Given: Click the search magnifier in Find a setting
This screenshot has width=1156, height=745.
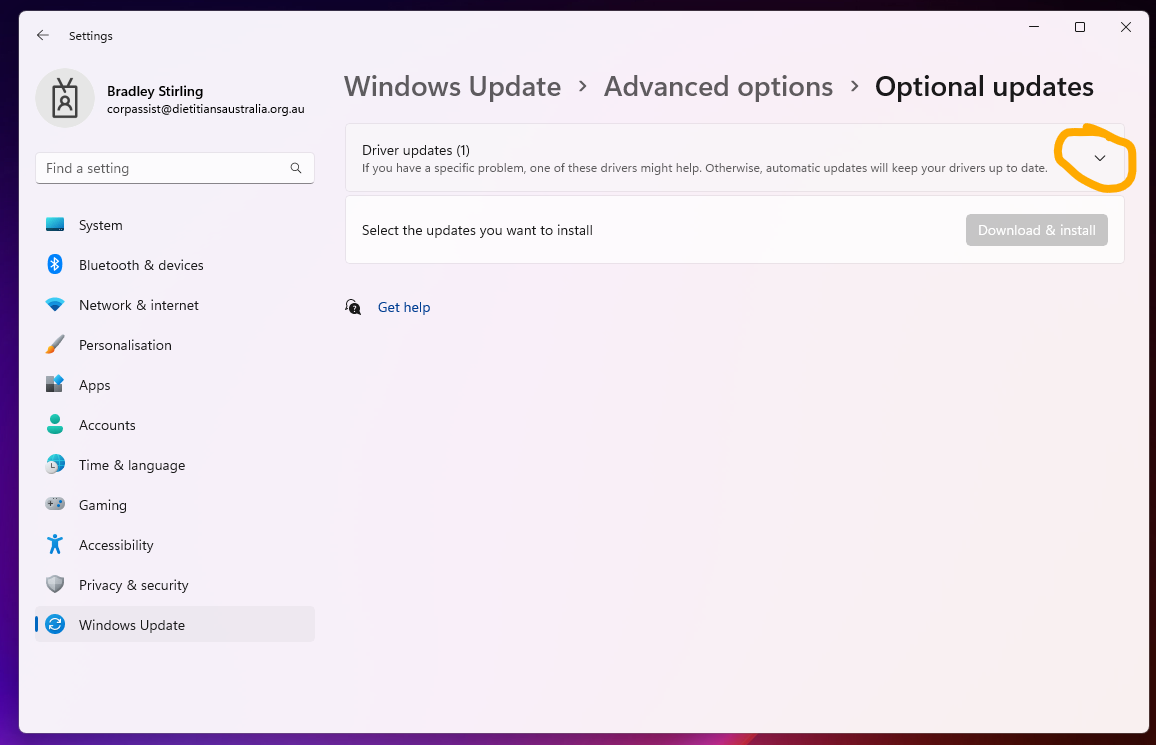Looking at the screenshot, I should tap(295, 168).
